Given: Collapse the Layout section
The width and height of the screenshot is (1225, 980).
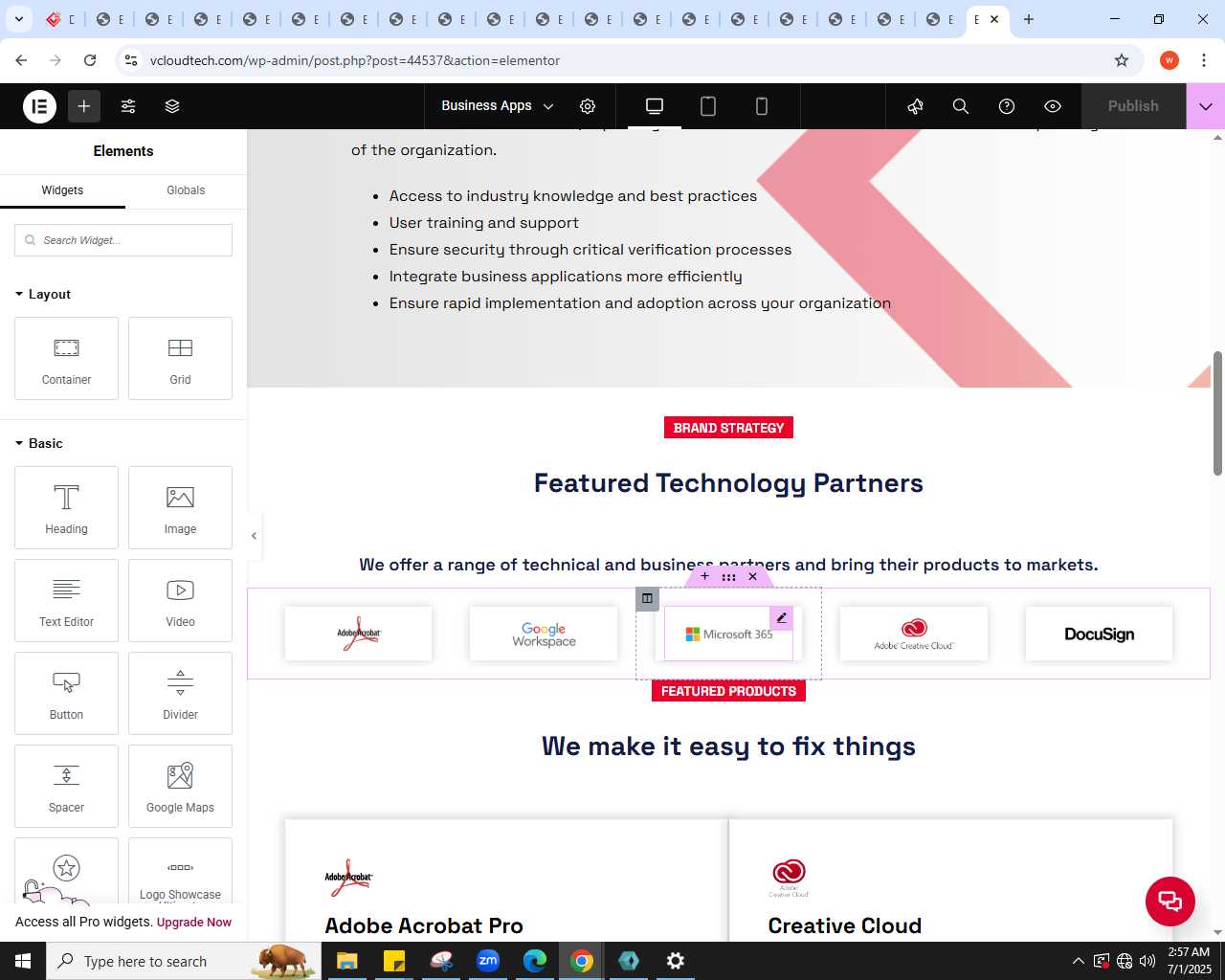Looking at the screenshot, I should (x=43, y=294).
